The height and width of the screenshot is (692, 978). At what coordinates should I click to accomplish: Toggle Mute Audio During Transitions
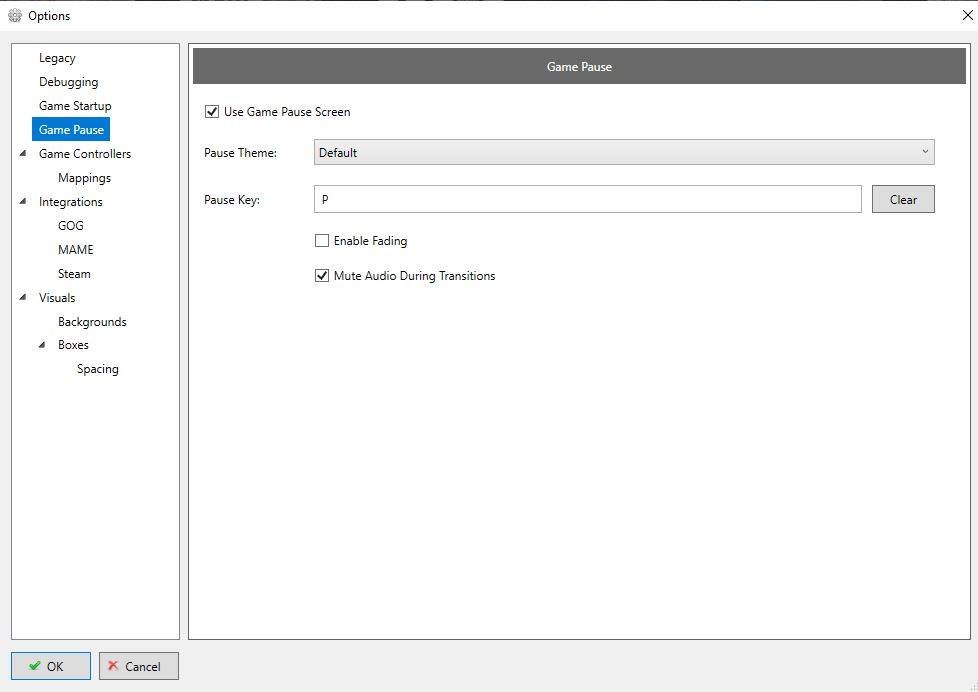point(322,276)
